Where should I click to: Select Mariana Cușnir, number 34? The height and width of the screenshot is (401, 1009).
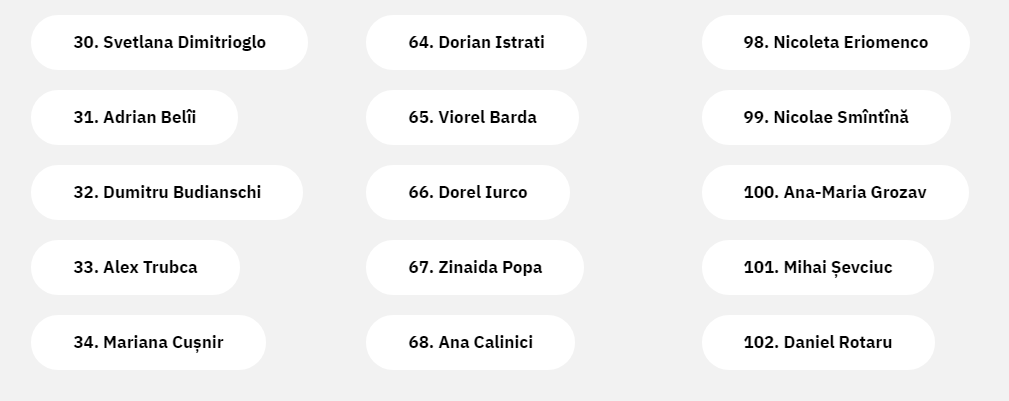click(148, 342)
